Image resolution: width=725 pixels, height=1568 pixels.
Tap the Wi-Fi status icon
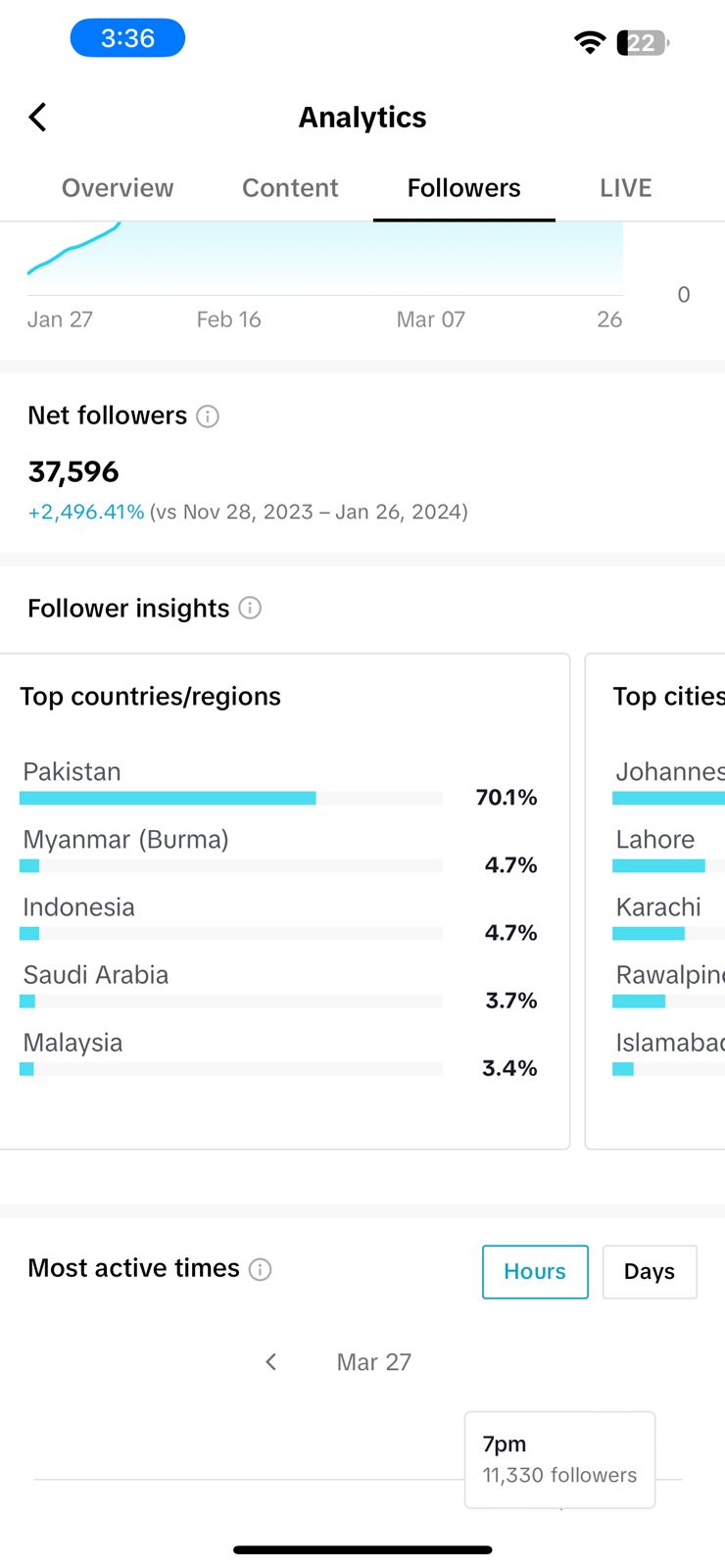590,42
